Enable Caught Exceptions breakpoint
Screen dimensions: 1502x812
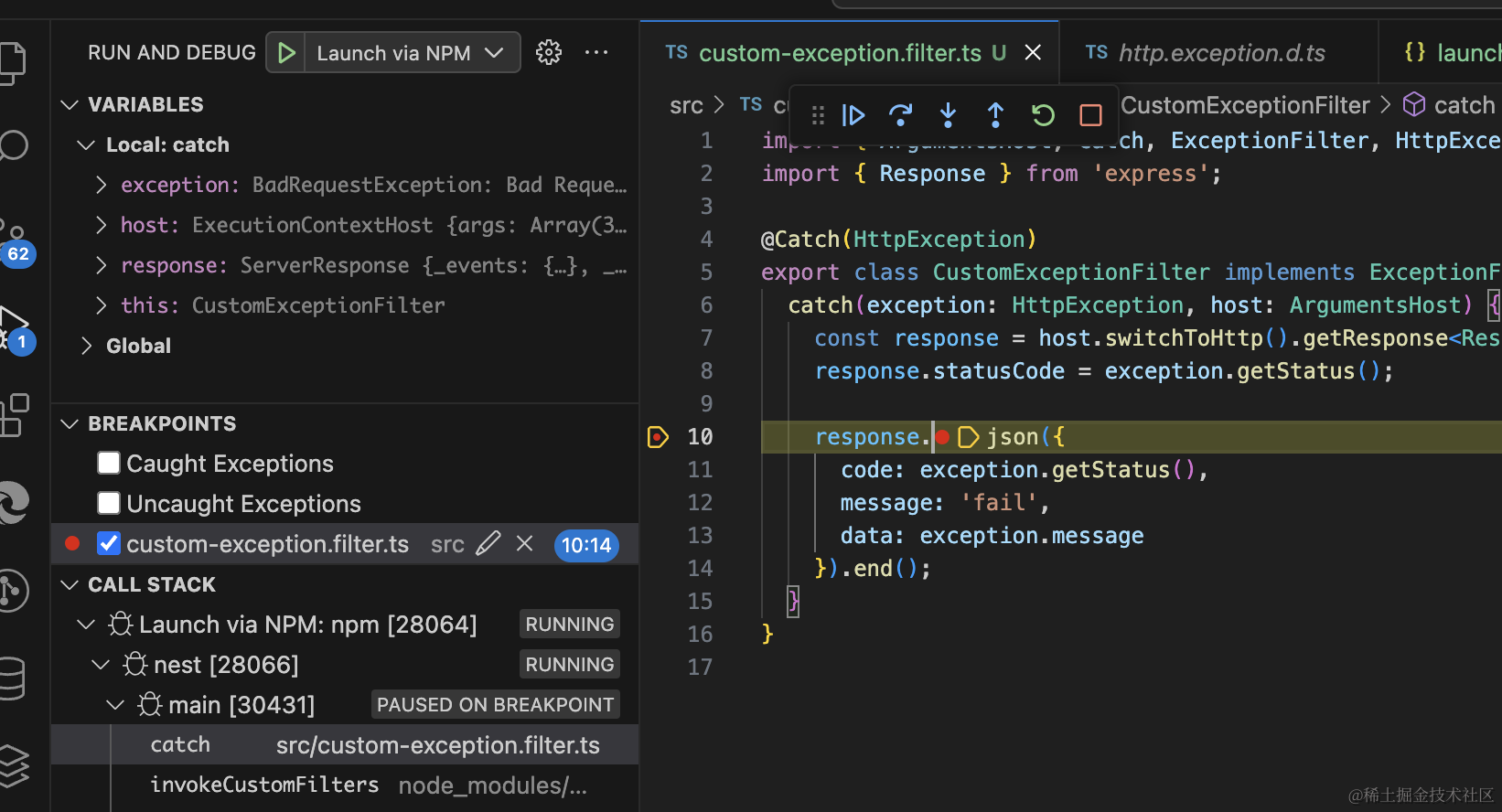109,464
